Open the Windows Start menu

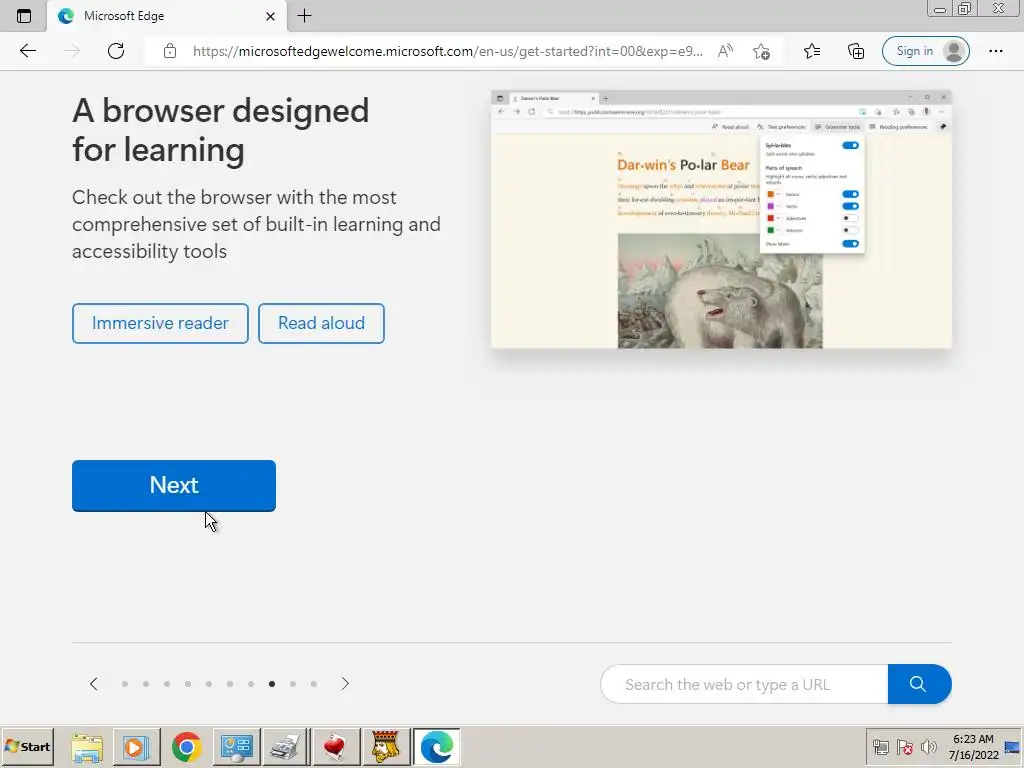point(27,746)
